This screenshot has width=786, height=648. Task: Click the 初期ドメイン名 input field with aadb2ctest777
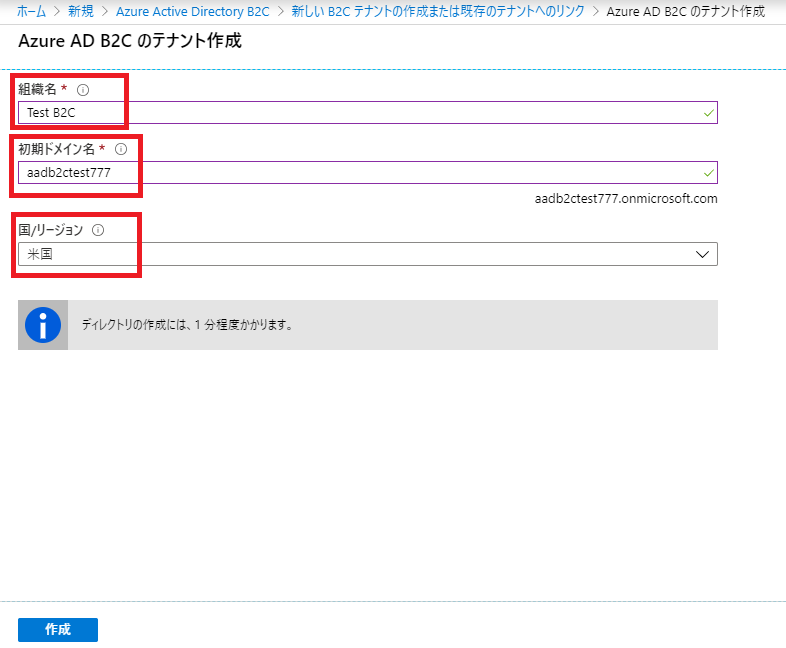tap(368, 172)
